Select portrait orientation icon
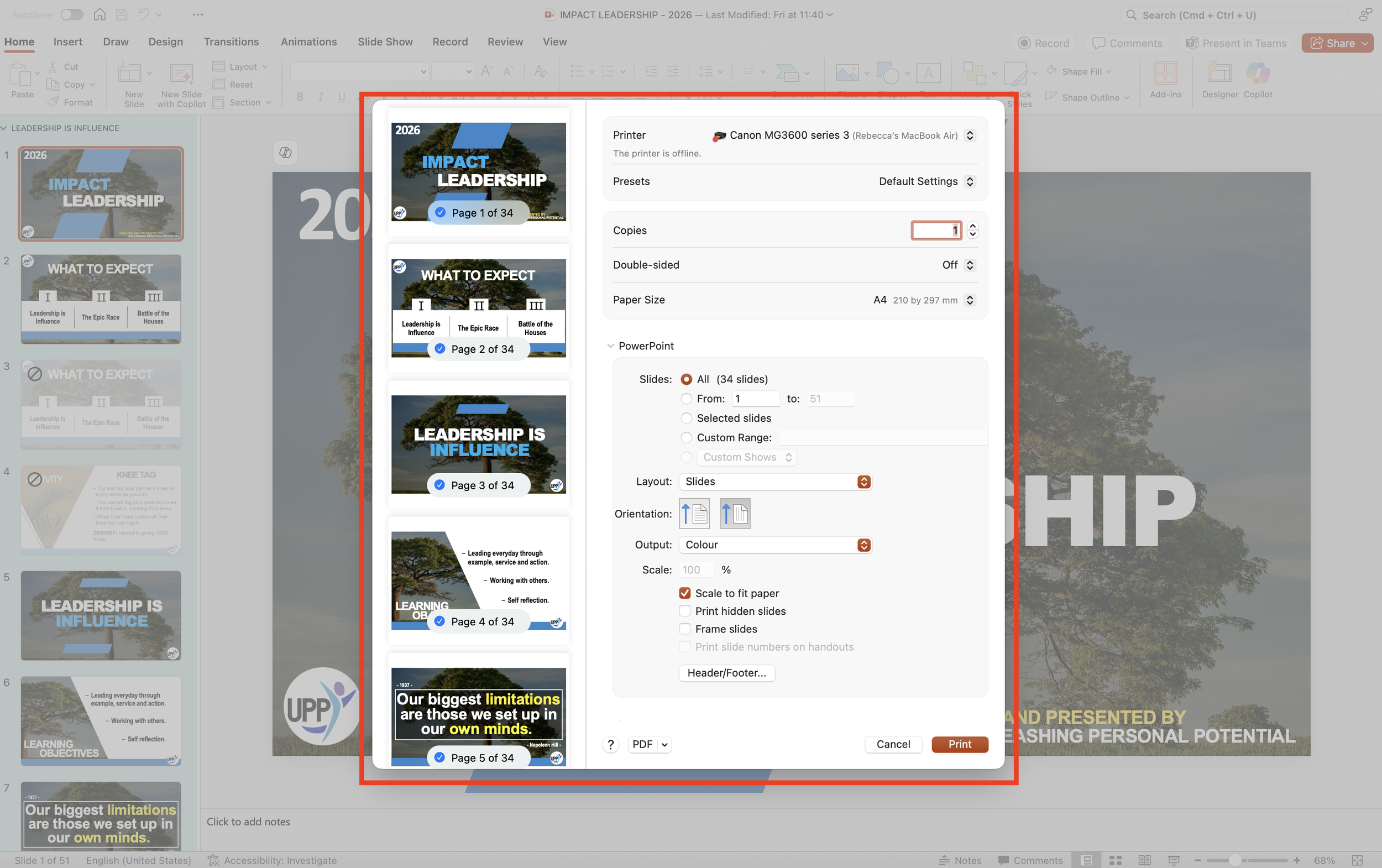Screen dimensions: 1382x868 coord(694,513)
